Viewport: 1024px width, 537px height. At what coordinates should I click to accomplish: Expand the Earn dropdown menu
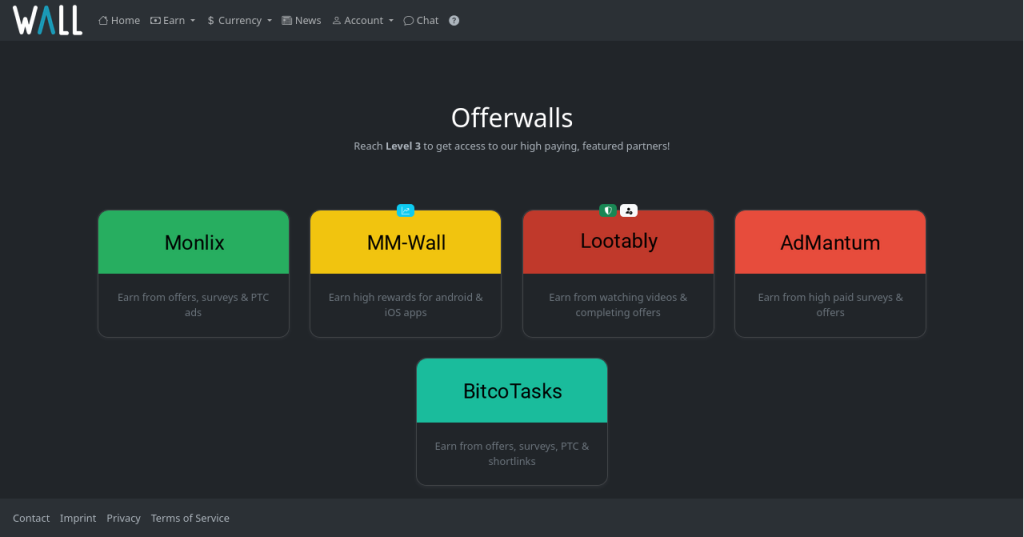click(x=173, y=20)
